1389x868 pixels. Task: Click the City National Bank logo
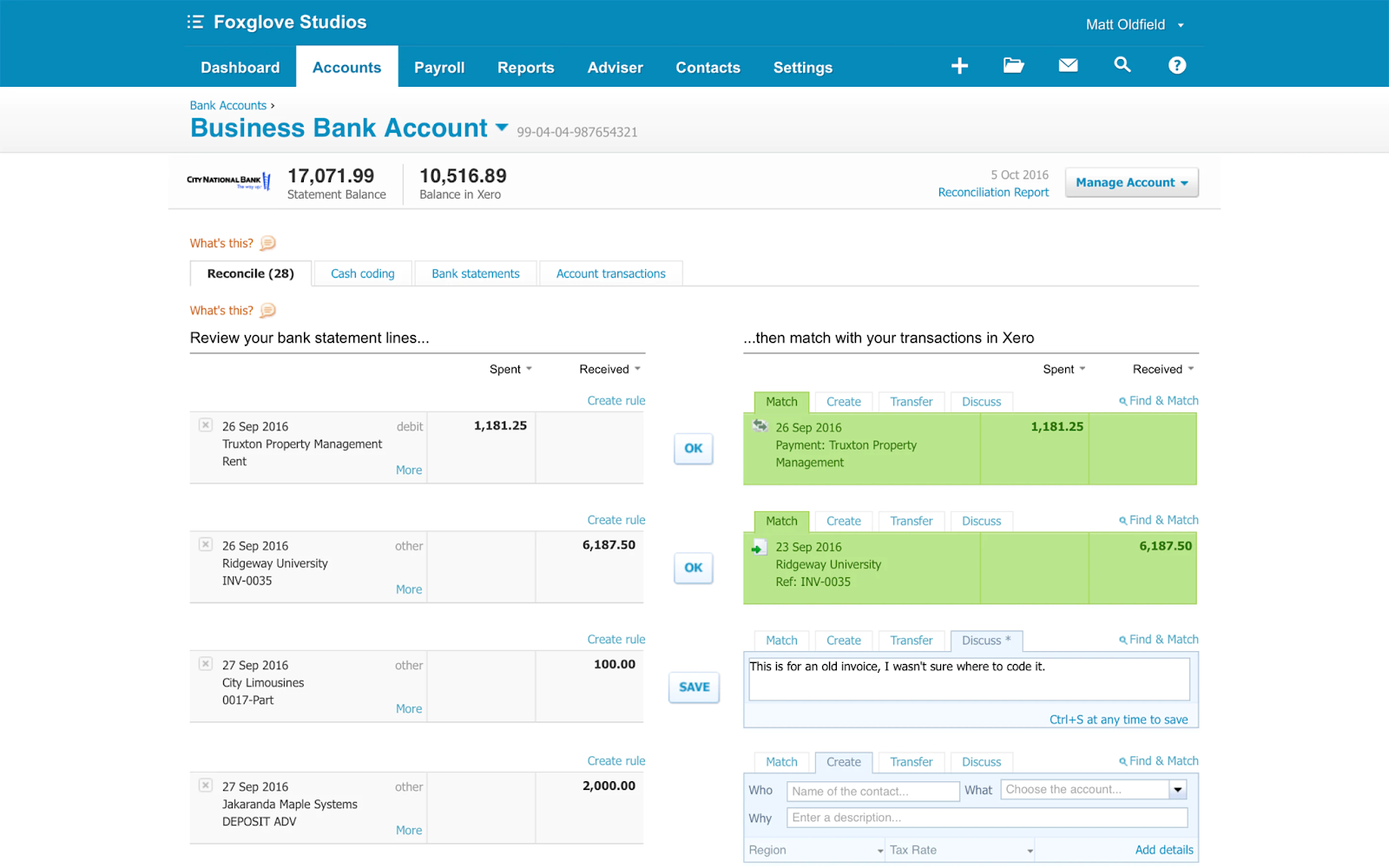point(229,181)
